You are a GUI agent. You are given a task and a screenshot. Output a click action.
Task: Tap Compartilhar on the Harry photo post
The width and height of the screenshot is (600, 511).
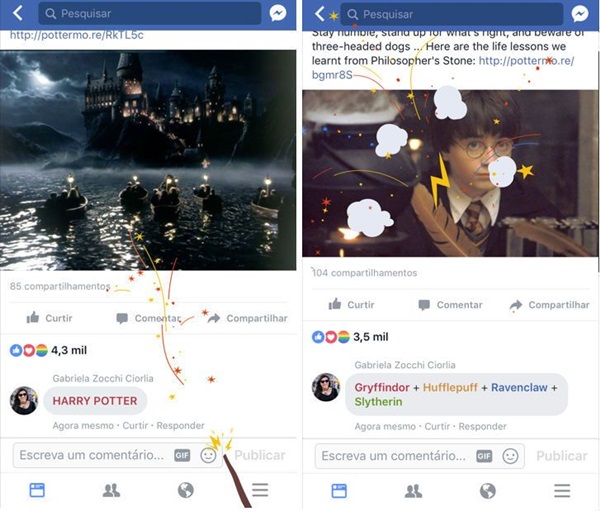[549, 305]
